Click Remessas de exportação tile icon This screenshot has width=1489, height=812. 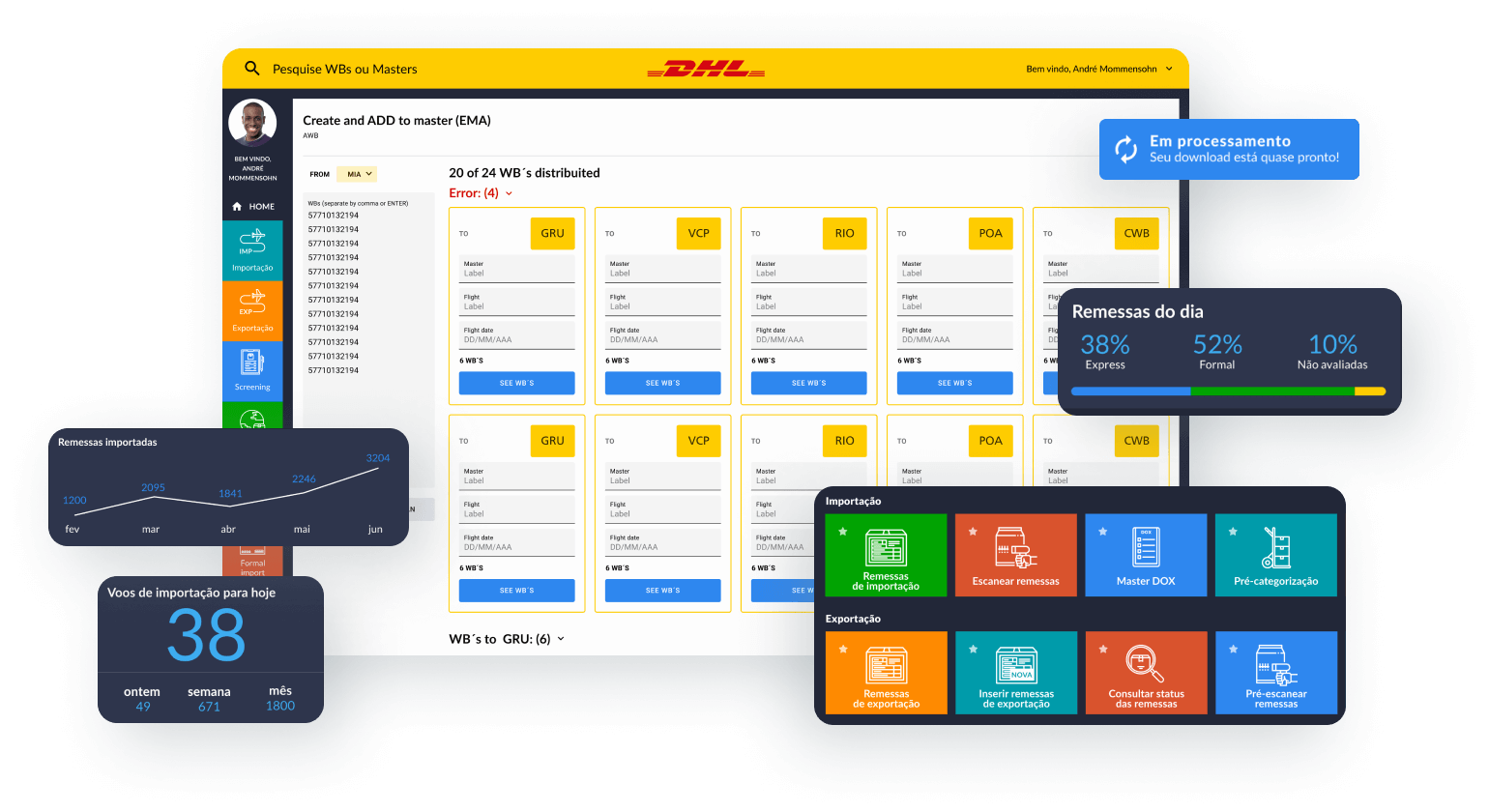[x=886, y=666]
